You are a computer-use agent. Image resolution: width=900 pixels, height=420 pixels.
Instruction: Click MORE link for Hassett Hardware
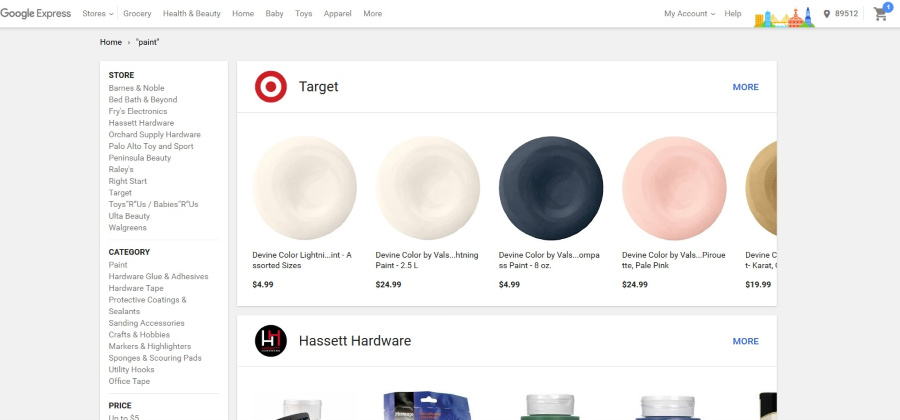746,341
